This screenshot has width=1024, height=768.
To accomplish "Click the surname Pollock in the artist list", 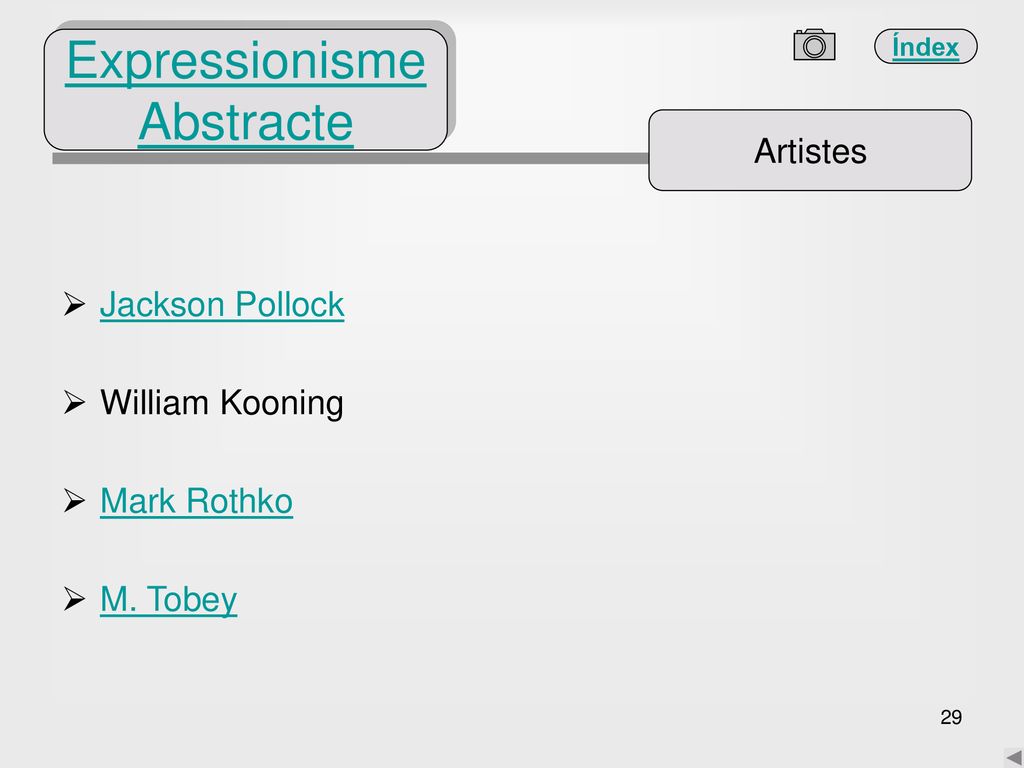I will 290,304.
